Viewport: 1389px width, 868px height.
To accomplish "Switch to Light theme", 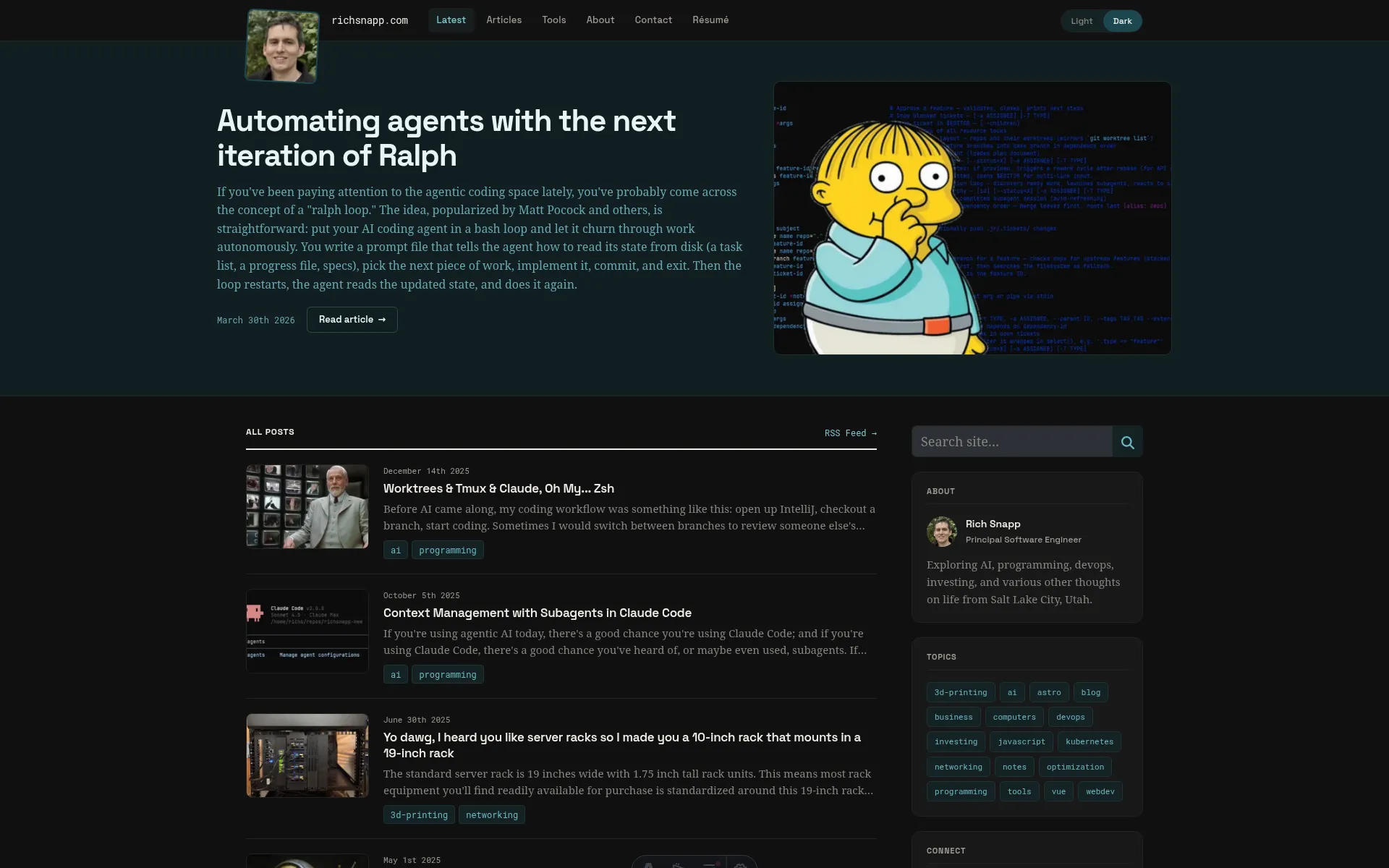I will [1082, 20].
